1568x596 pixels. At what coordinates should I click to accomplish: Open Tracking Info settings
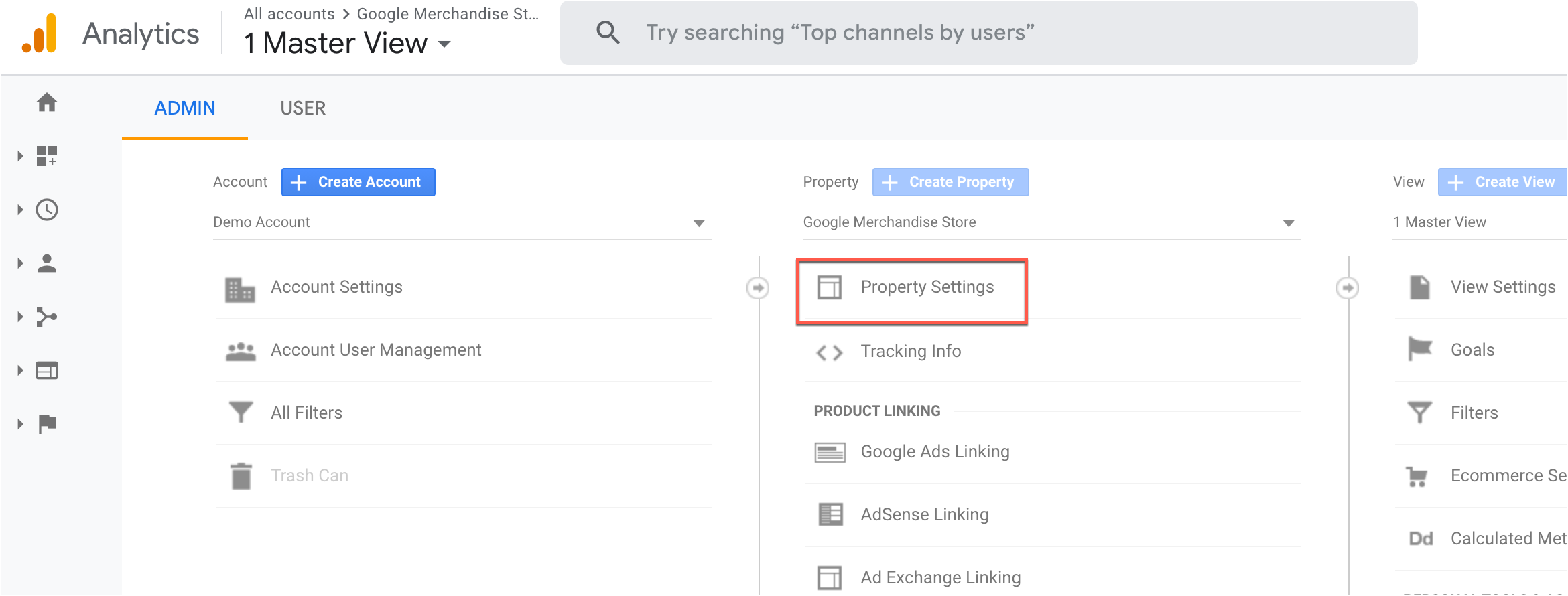click(x=911, y=352)
